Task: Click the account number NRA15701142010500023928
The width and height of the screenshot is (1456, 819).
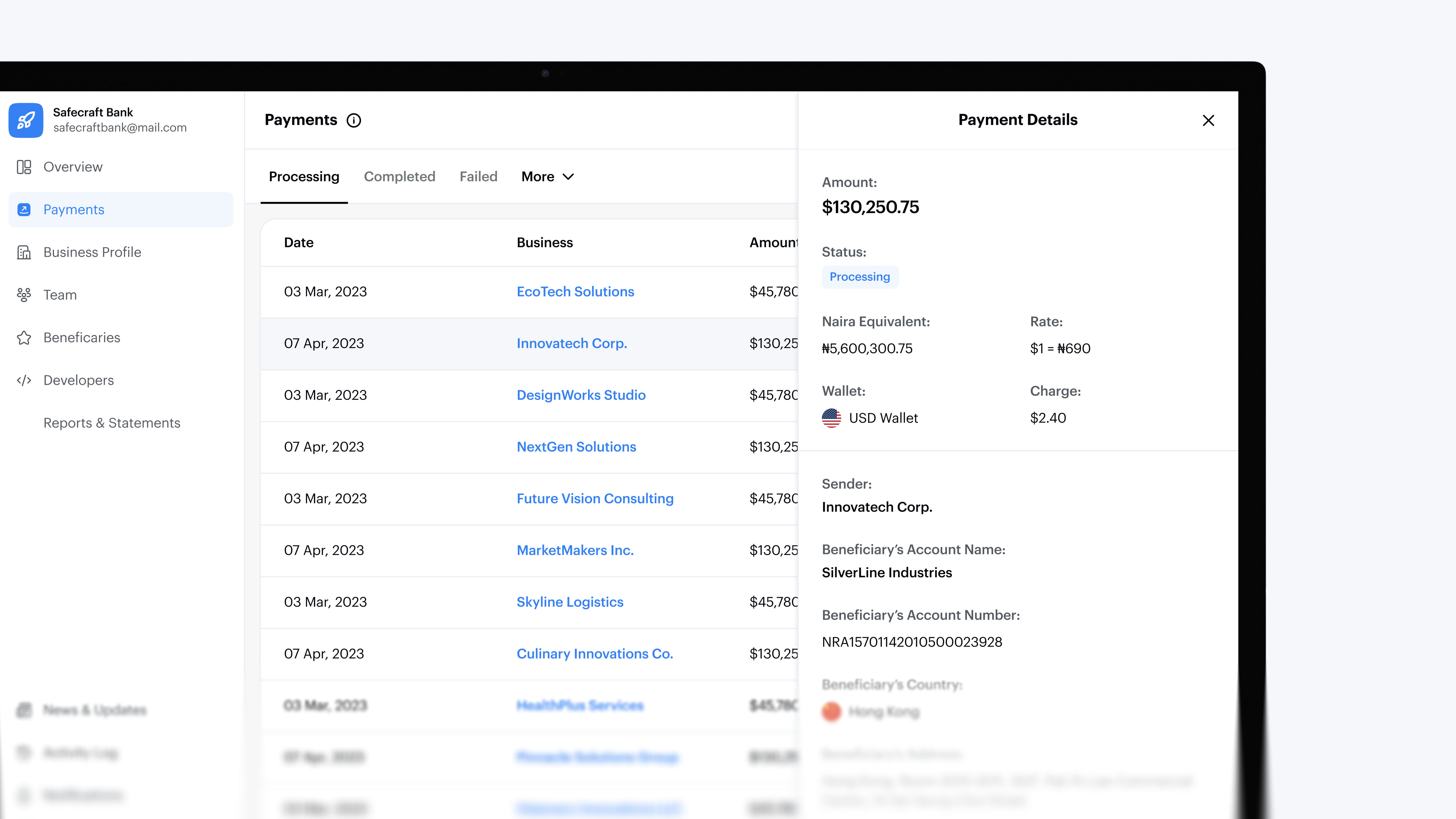Action: tap(912, 642)
